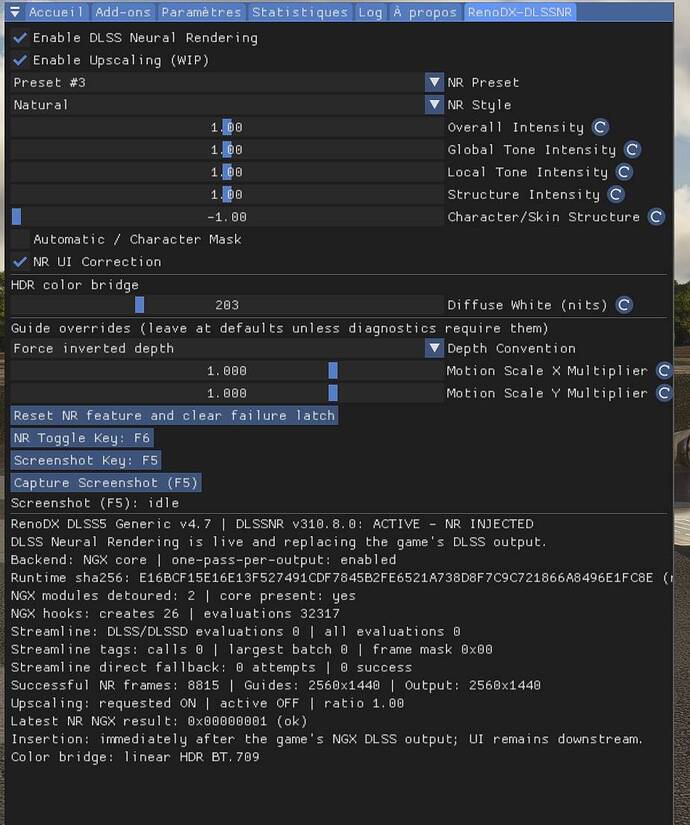This screenshot has width=690, height=825.
Task: Click 'Streamline: DLSS/DLSSD evaluations 0' line
Action: tap(236, 631)
